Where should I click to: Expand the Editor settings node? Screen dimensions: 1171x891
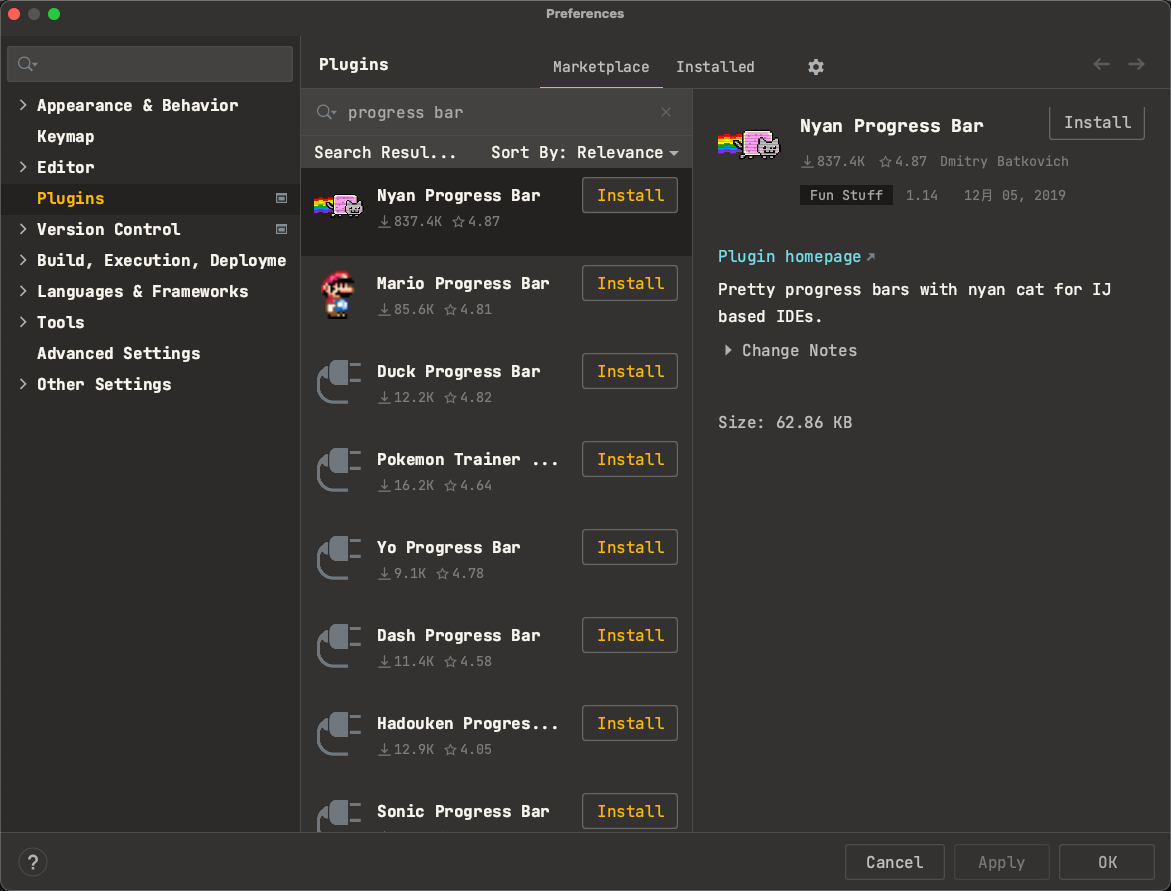pos(23,167)
